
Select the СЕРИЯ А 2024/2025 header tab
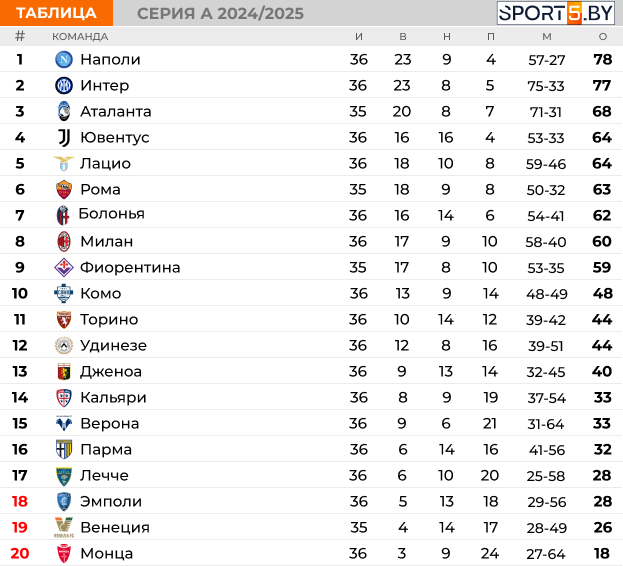click(221, 14)
